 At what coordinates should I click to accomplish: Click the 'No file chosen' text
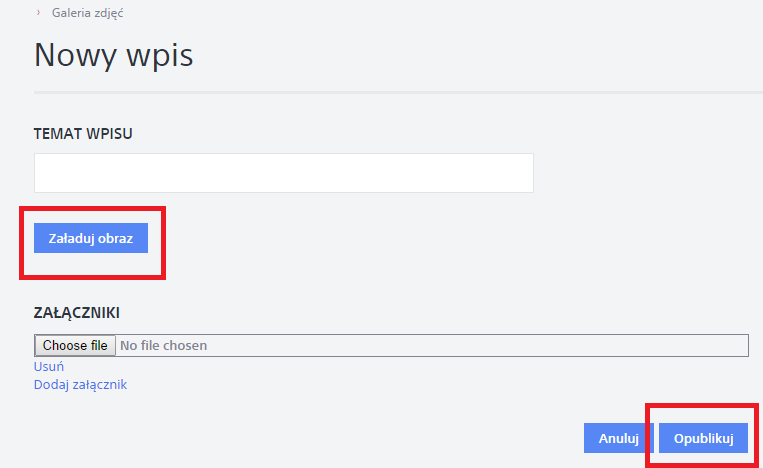coord(164,346)
